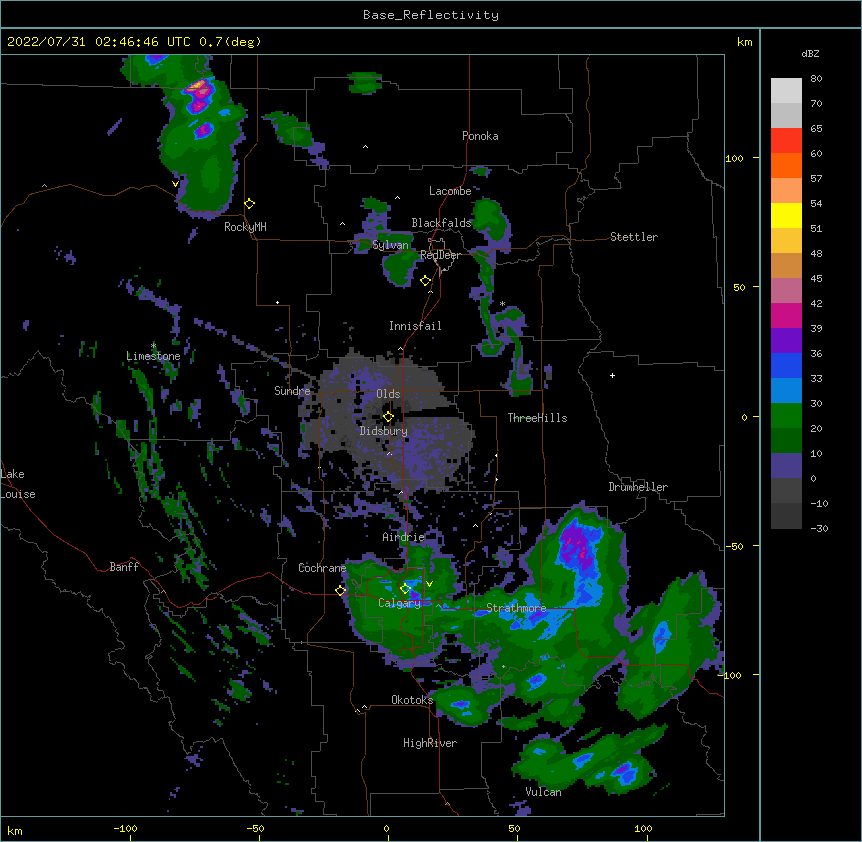Viewport: 862px width, 842px height.
Task: Click the Drumheller label
Action: pos(638,487)
